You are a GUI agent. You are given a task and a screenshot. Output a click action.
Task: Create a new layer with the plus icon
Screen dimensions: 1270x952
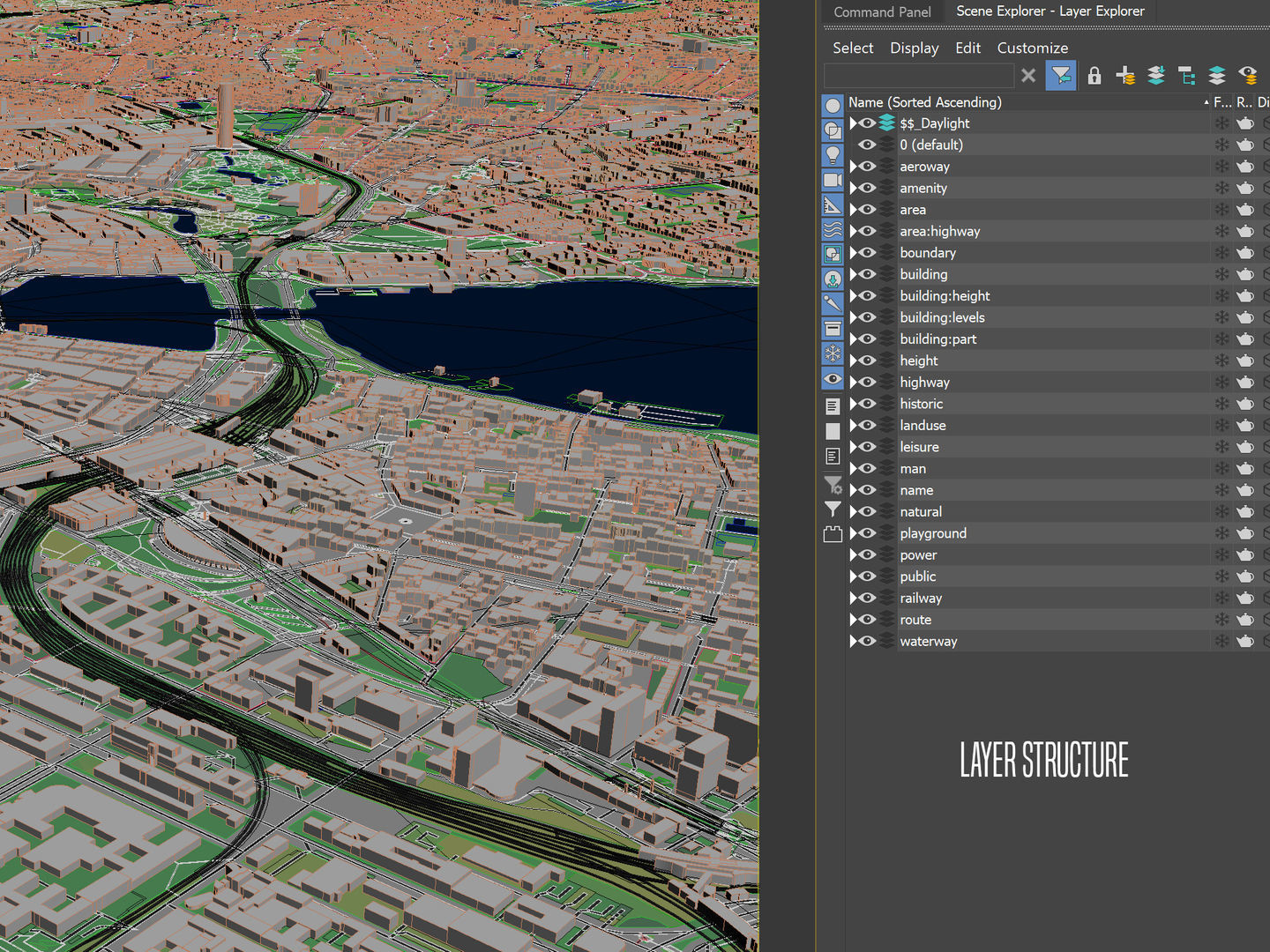coord(1125,76)
